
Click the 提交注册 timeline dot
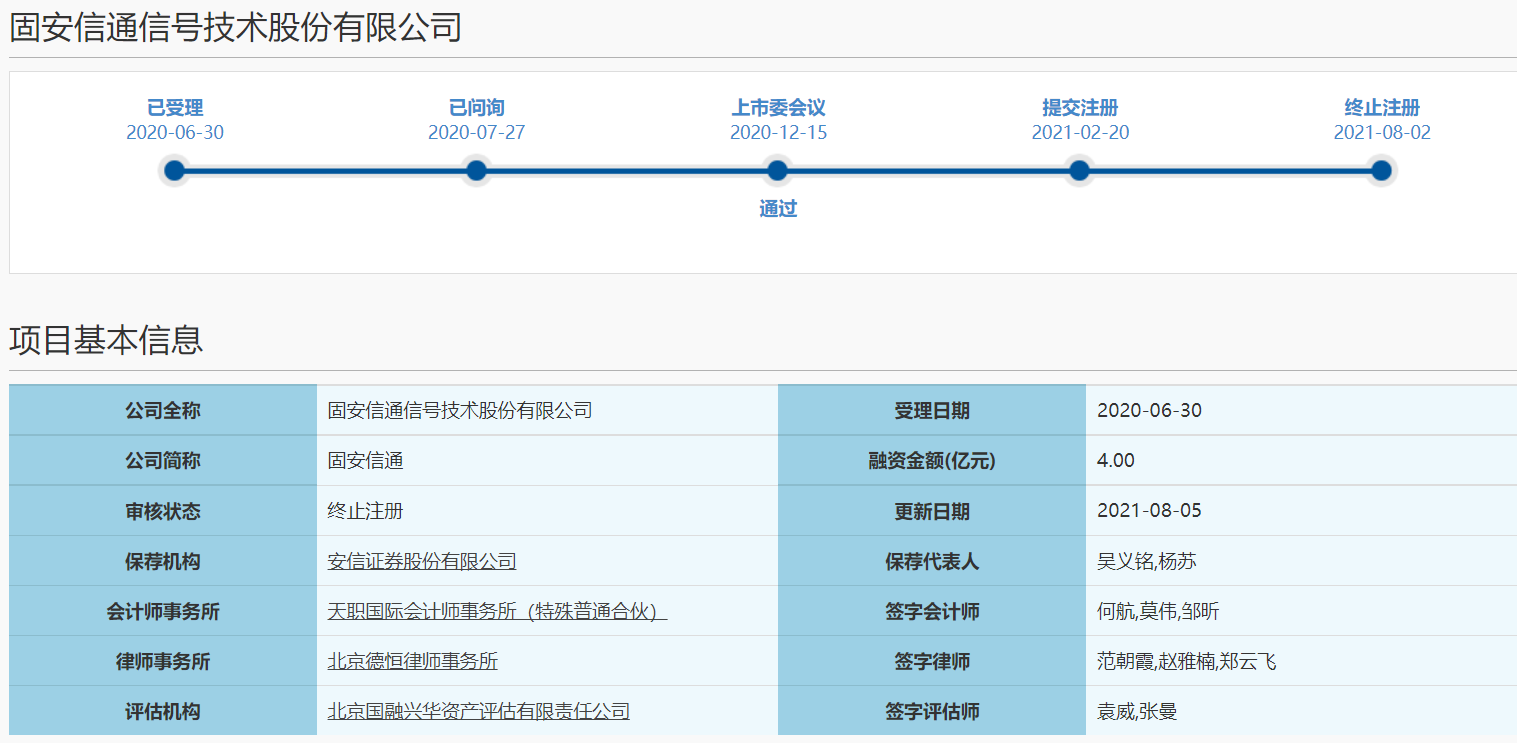[x=1080, y=171]
